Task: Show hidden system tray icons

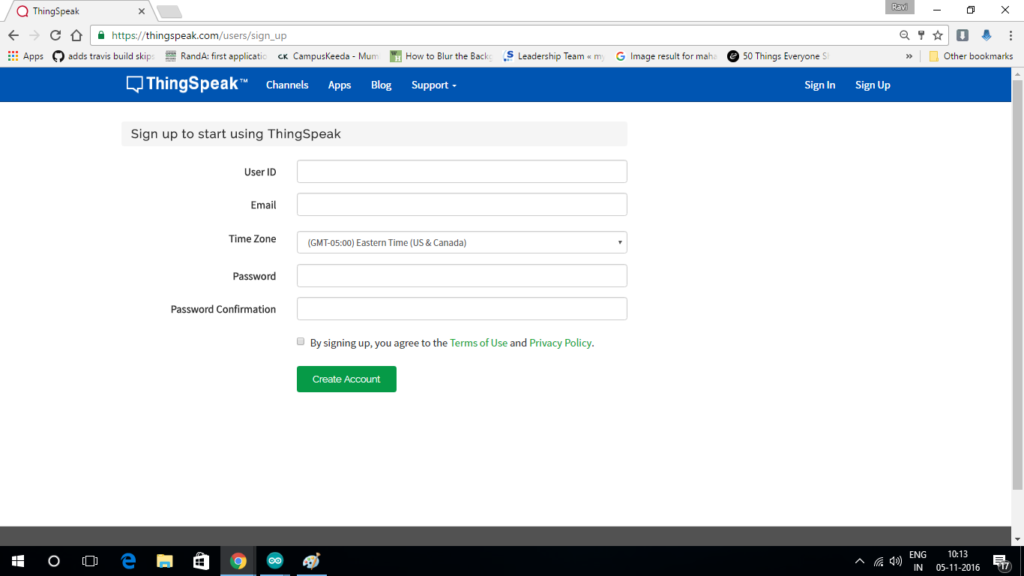Action: pyautogui.click(x=859, y=561)
